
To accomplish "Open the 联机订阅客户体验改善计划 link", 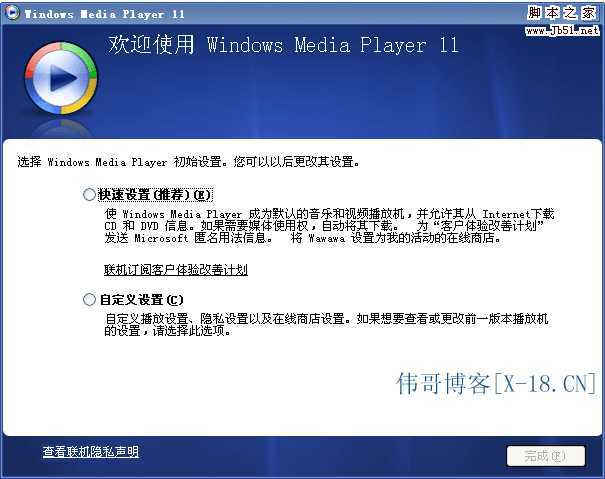I will tap(176, 269).
